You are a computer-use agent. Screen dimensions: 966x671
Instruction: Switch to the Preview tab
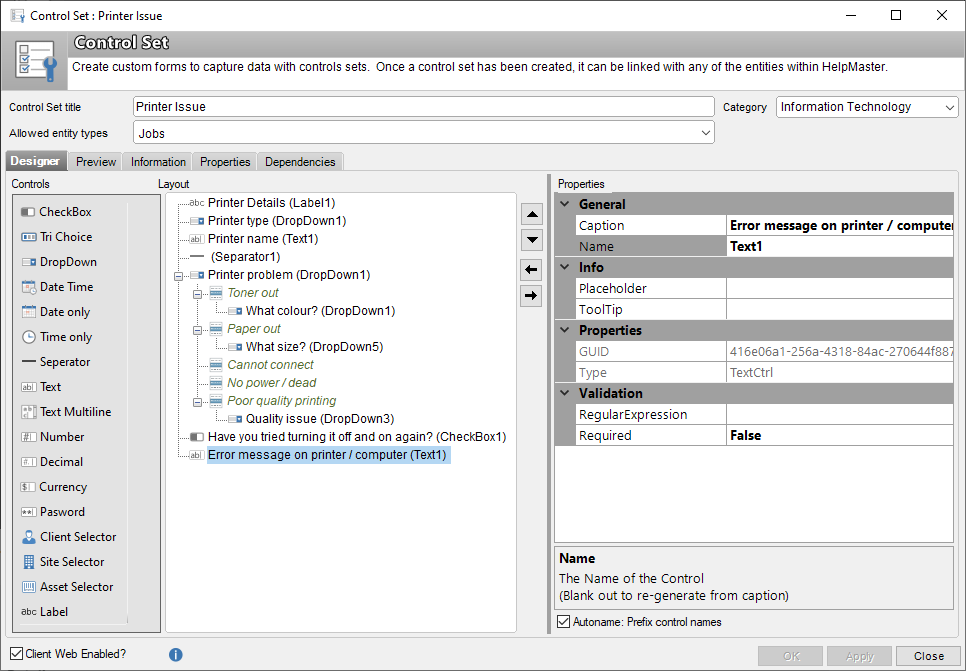pyautogui.click(x=95, y=161)
